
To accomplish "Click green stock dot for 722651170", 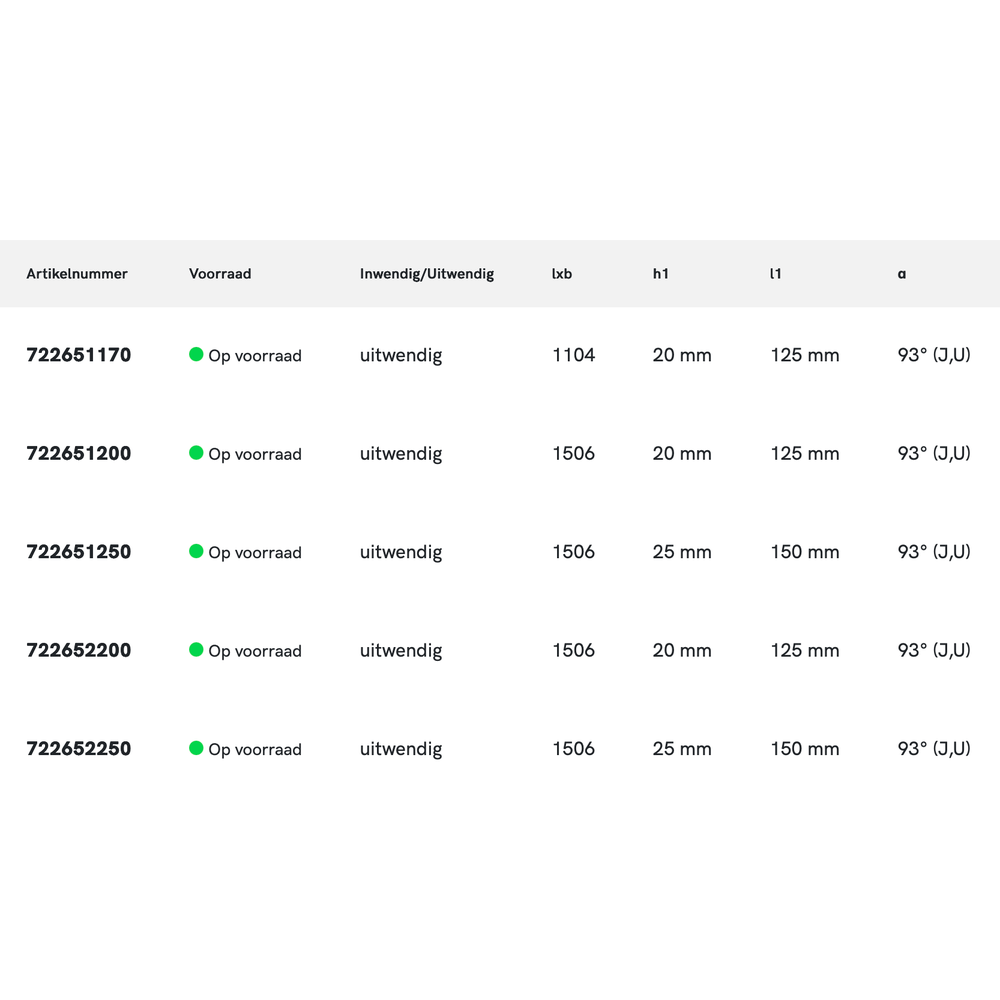I will (x=196, y=354).
